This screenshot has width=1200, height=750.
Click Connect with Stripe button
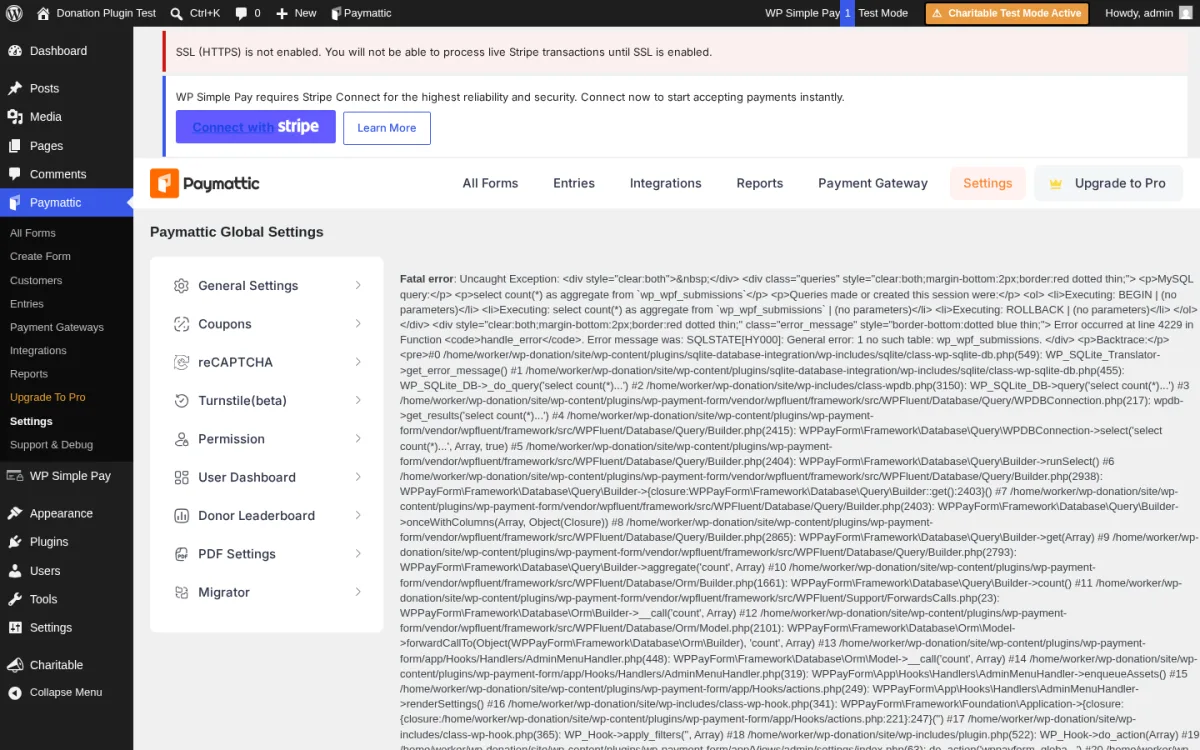[x=256, y=127]
